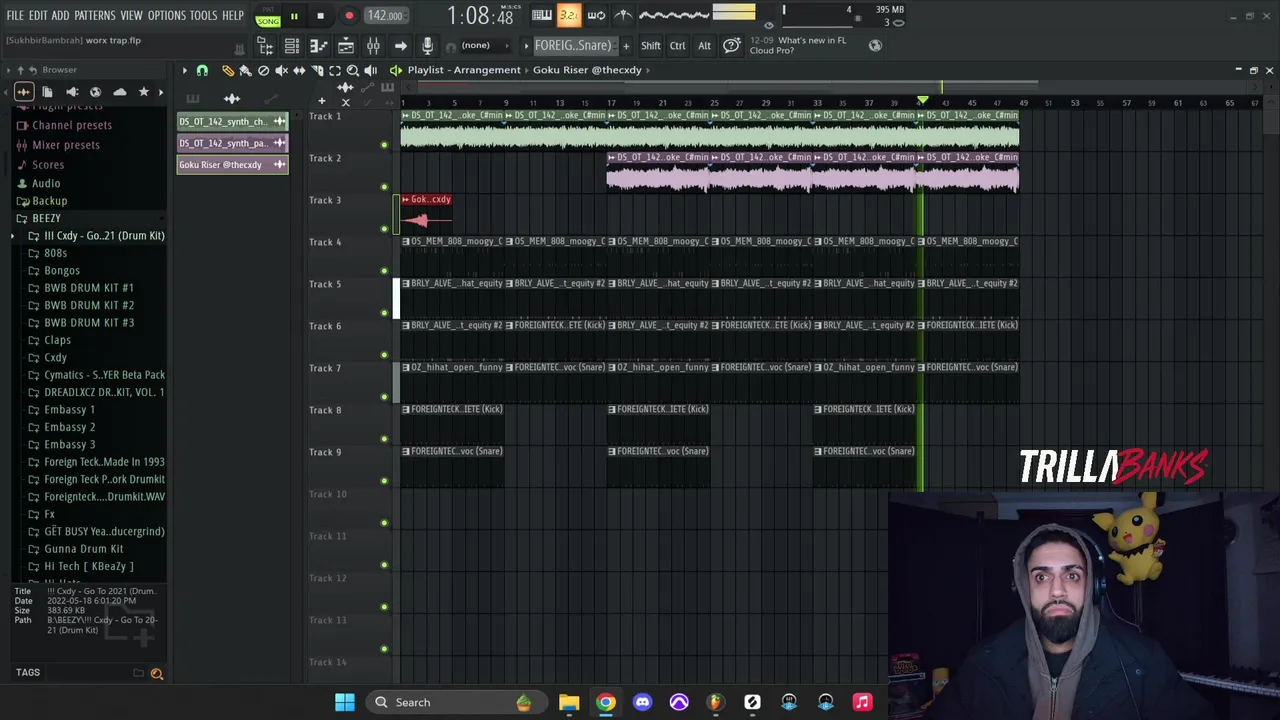Click the Alt key button

[x=704, y=46]
